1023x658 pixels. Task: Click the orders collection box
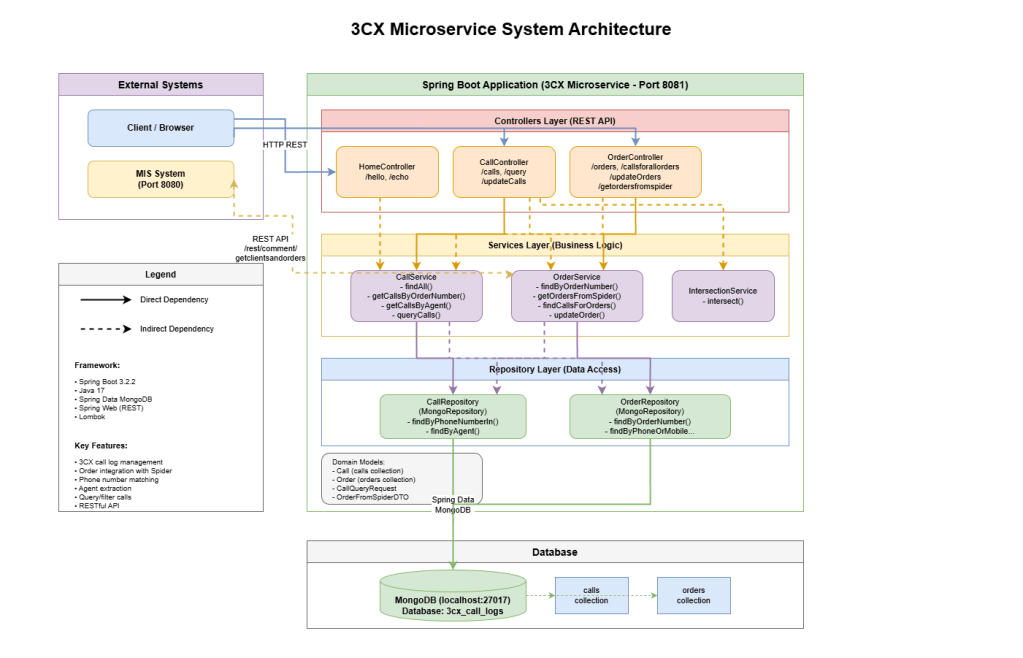pos(693,595)
